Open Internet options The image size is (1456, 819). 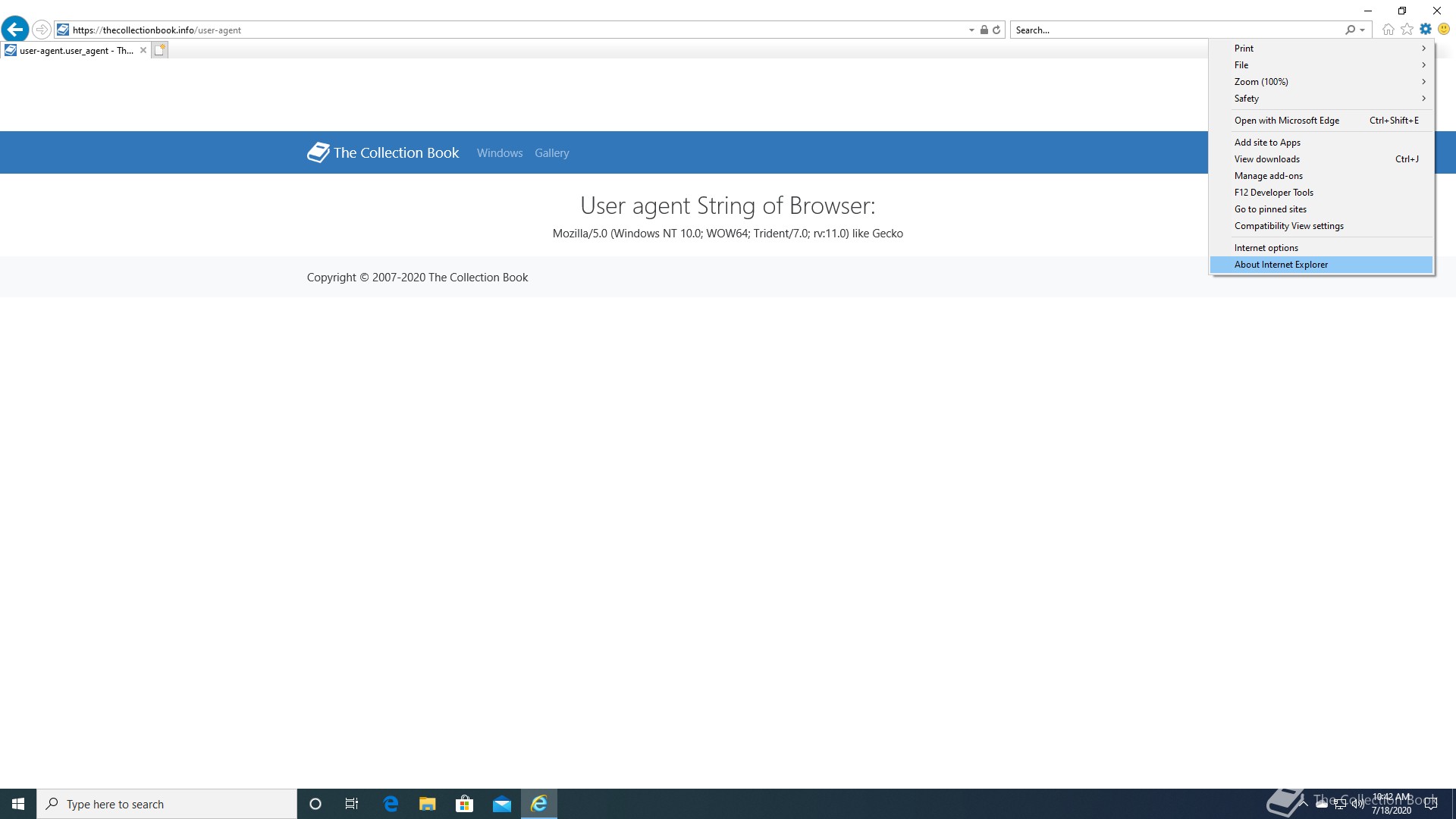1321,247
